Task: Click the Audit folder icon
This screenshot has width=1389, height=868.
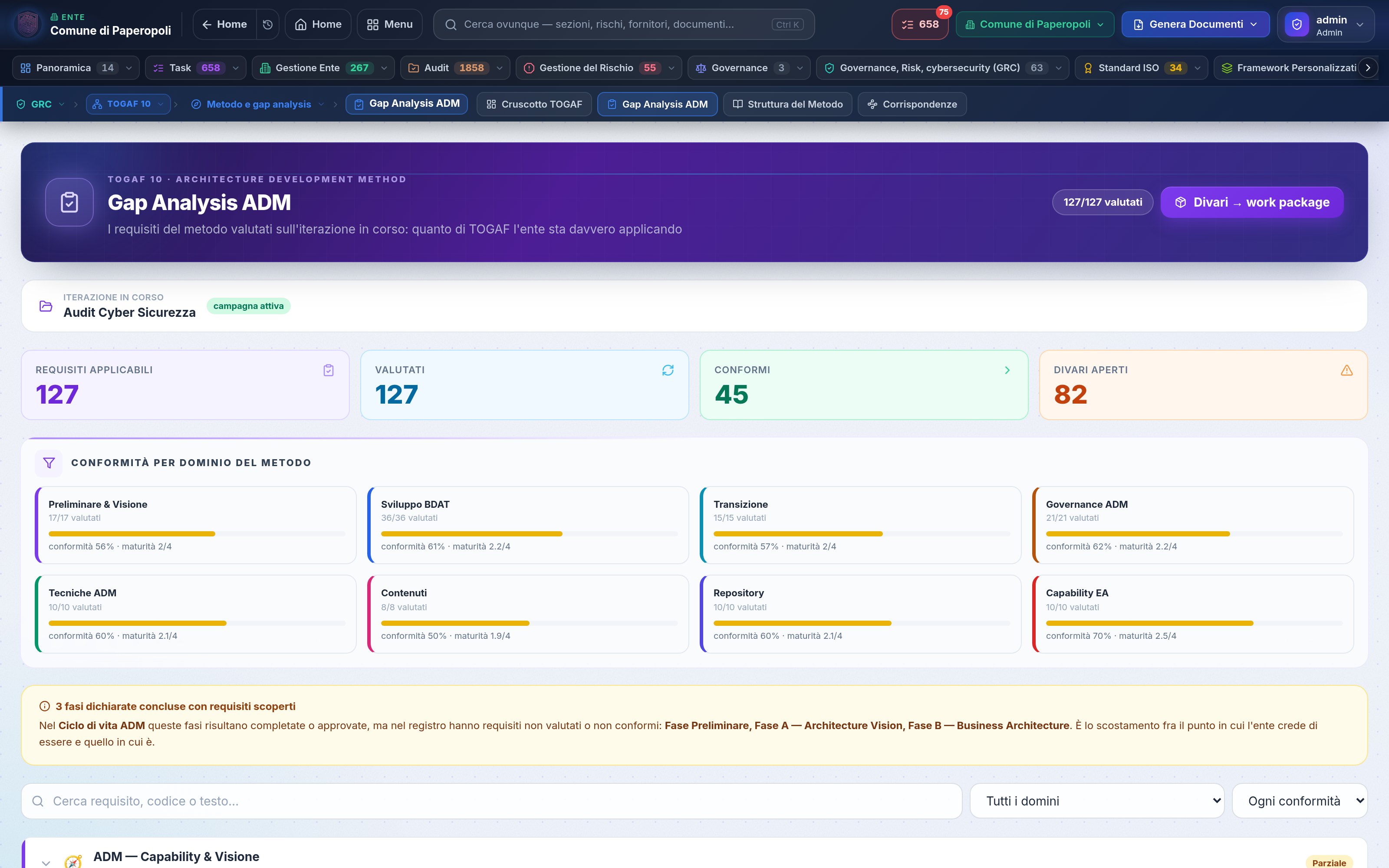Action: point(413,68)
